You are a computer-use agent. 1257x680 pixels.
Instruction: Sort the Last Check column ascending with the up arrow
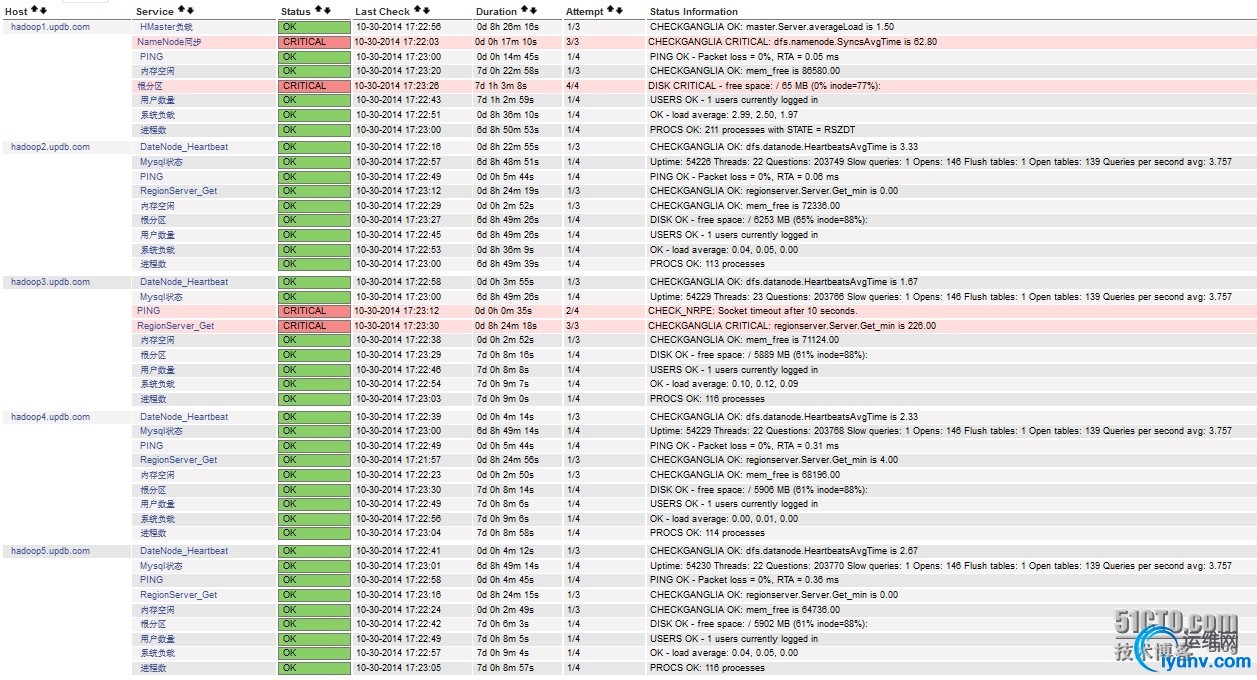click(x=418, y=10)
